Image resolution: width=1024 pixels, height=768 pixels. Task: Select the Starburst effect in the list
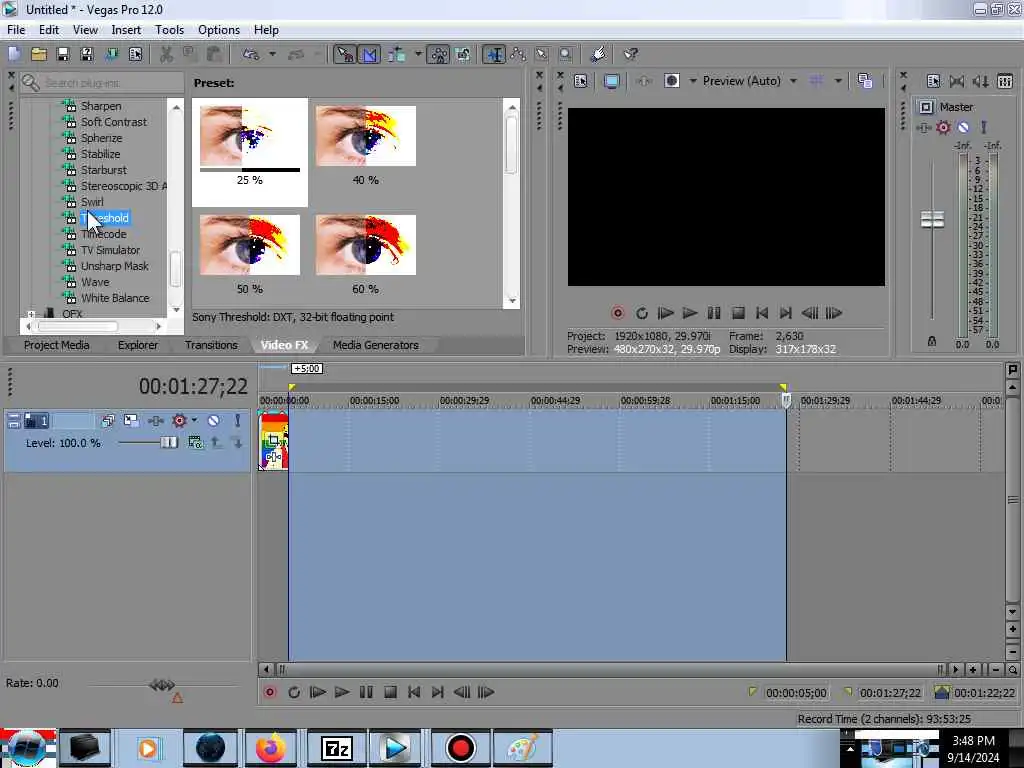click(103, 170)
